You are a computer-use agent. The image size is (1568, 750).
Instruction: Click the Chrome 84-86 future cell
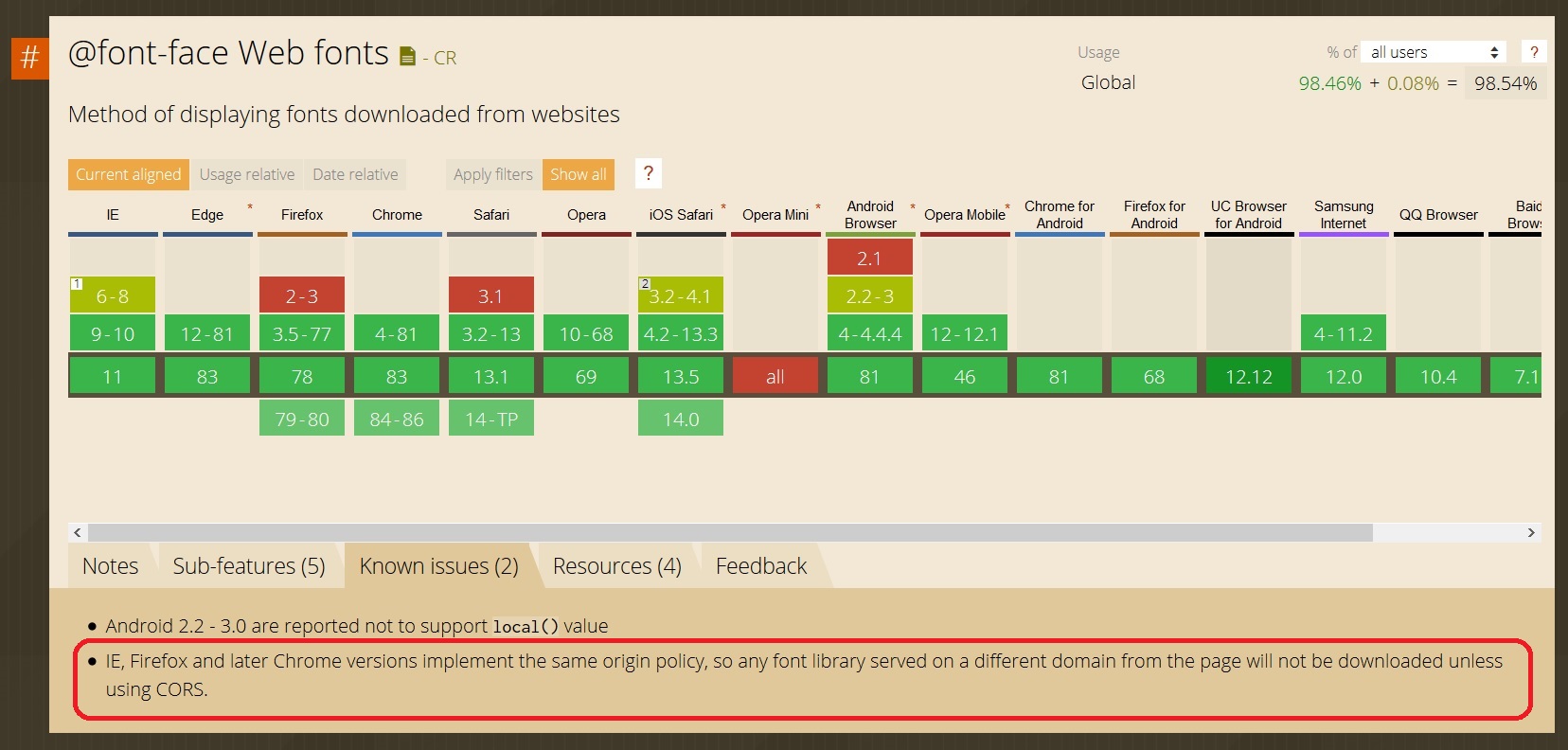point(397,418)
